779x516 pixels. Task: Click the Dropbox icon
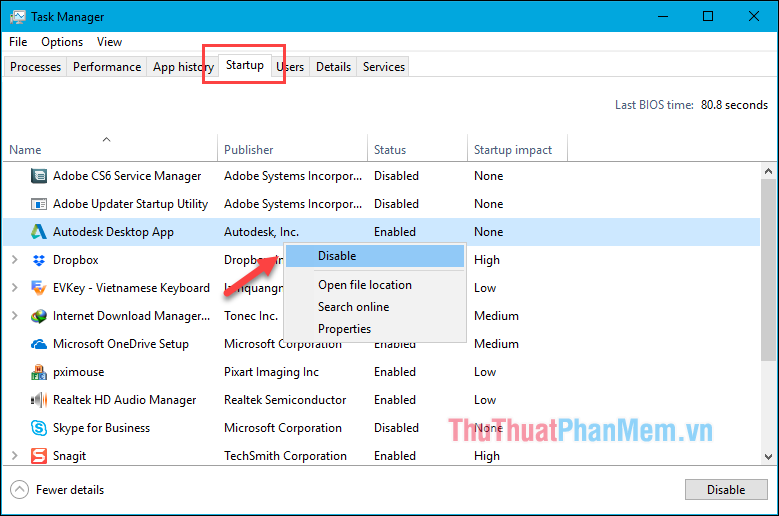(39, 260)
